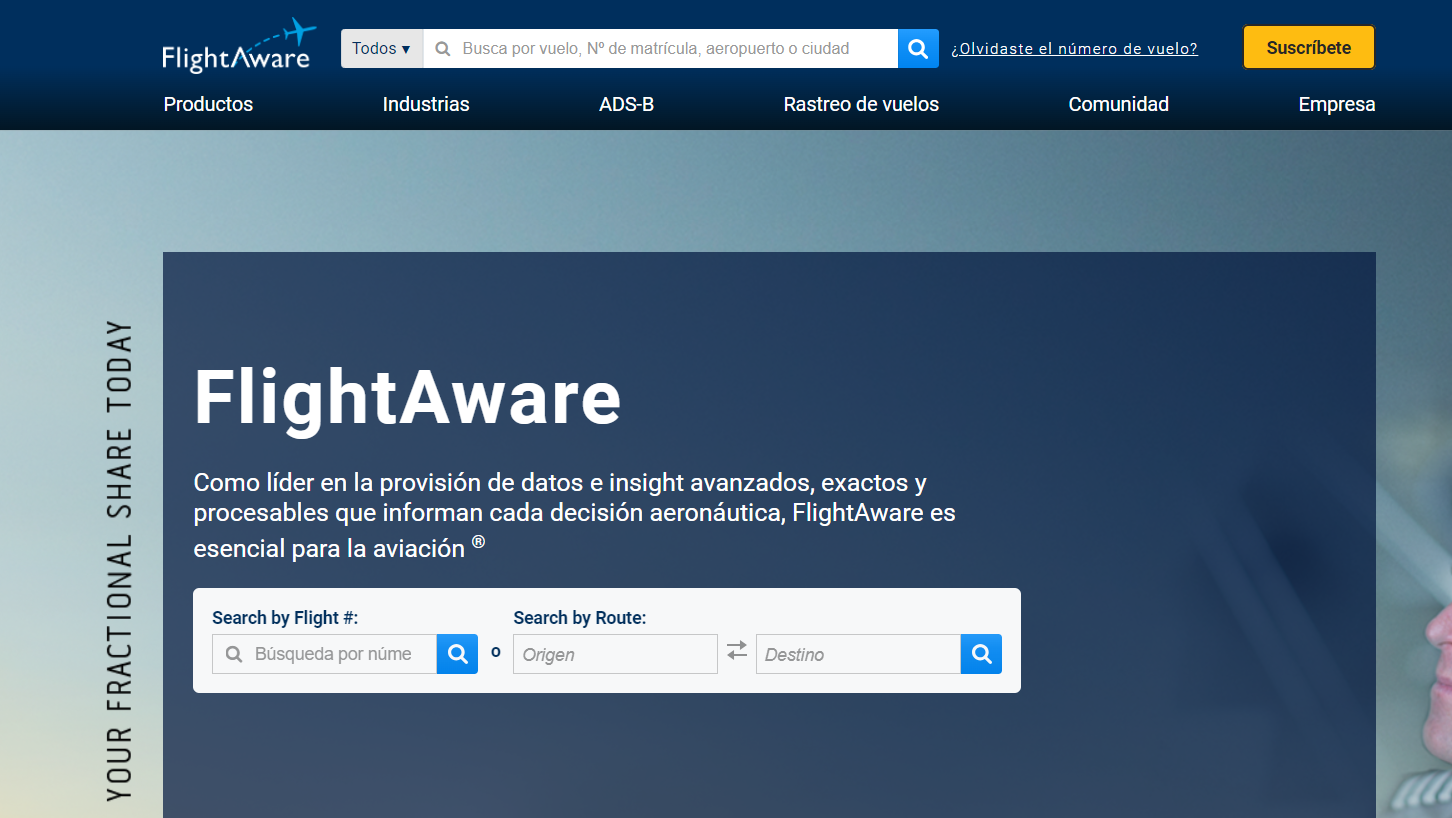The width and height of the screenshot is (1452, 818).
Task: Open the Rastreo de vuelos menu
Action: (x=861, y=104)
